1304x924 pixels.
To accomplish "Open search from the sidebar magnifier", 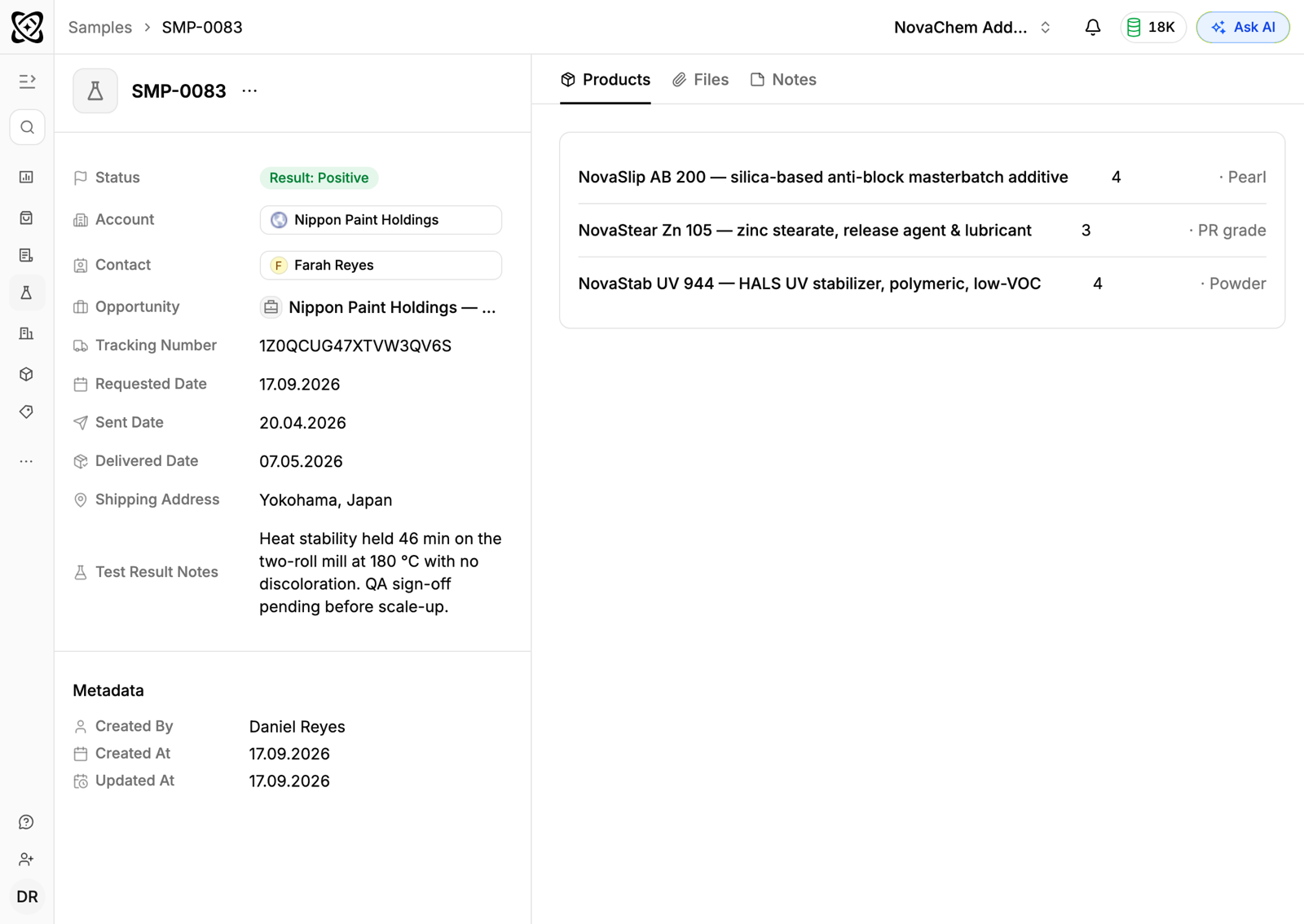I will (27, 127).
